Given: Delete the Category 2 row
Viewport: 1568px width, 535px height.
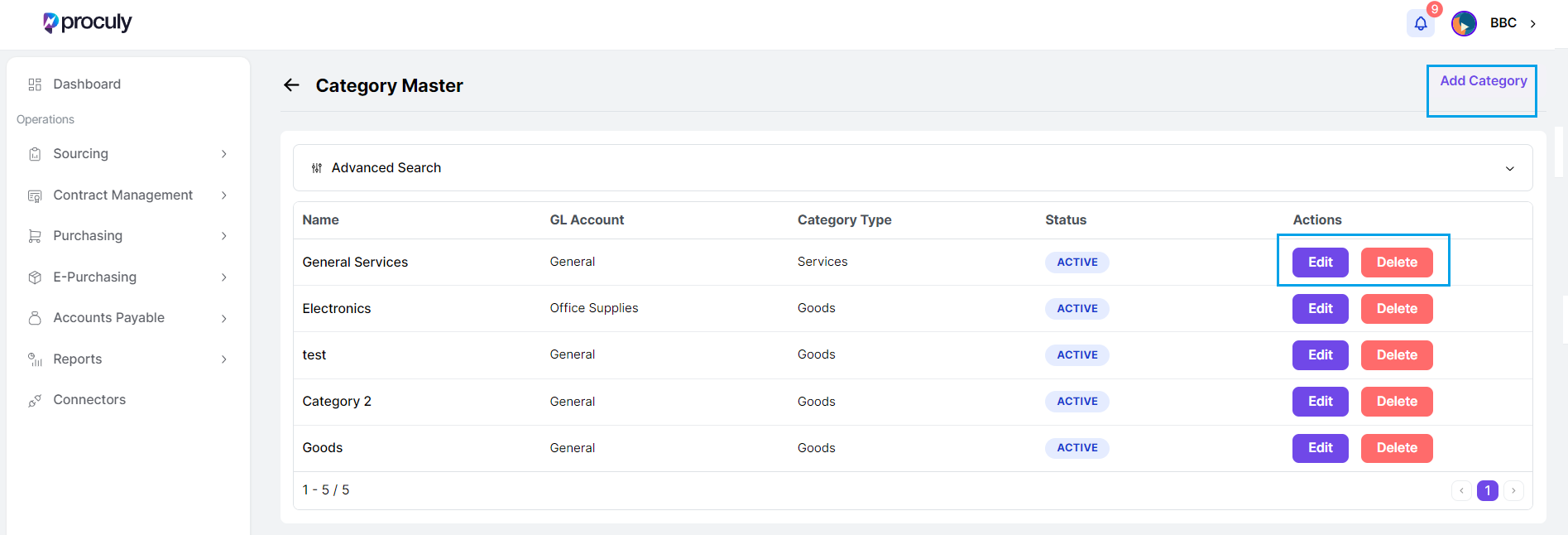Looking at the screenshot, I should pyautogui.click(x=1396, y=402).
